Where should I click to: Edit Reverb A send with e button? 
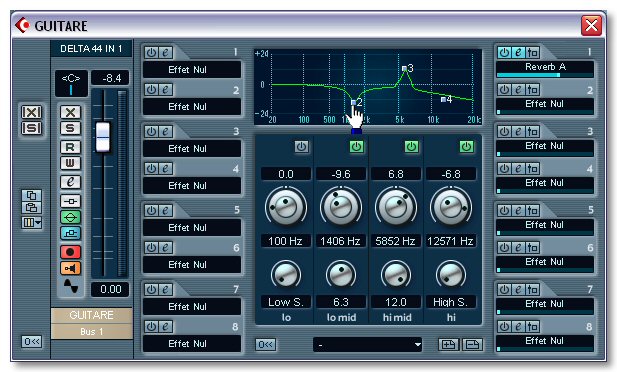pyautogui.click(x=519, y=52)
